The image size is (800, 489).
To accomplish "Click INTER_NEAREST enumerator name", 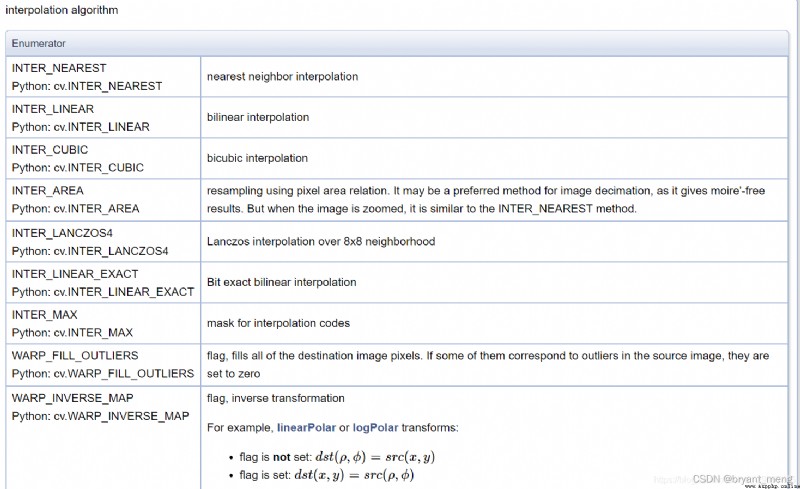I will [59, 68].
